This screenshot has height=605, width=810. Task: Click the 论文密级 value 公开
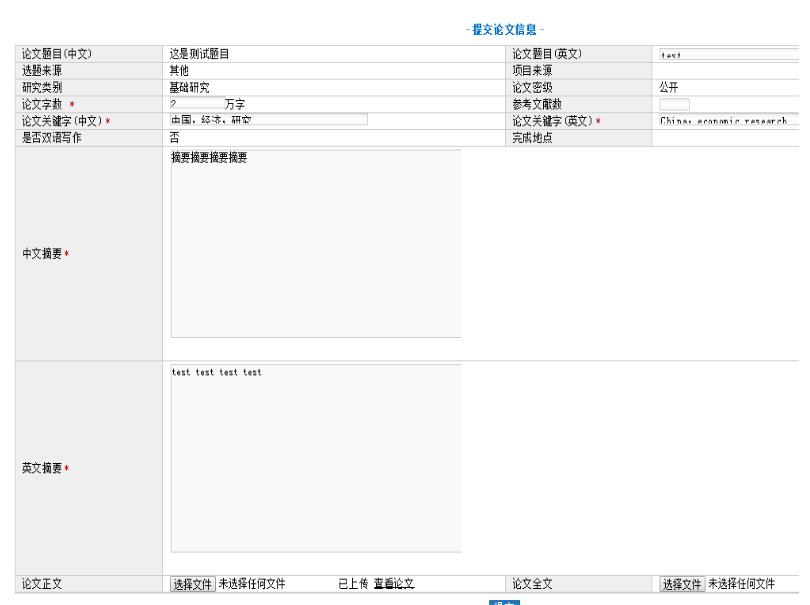point(669,87)
